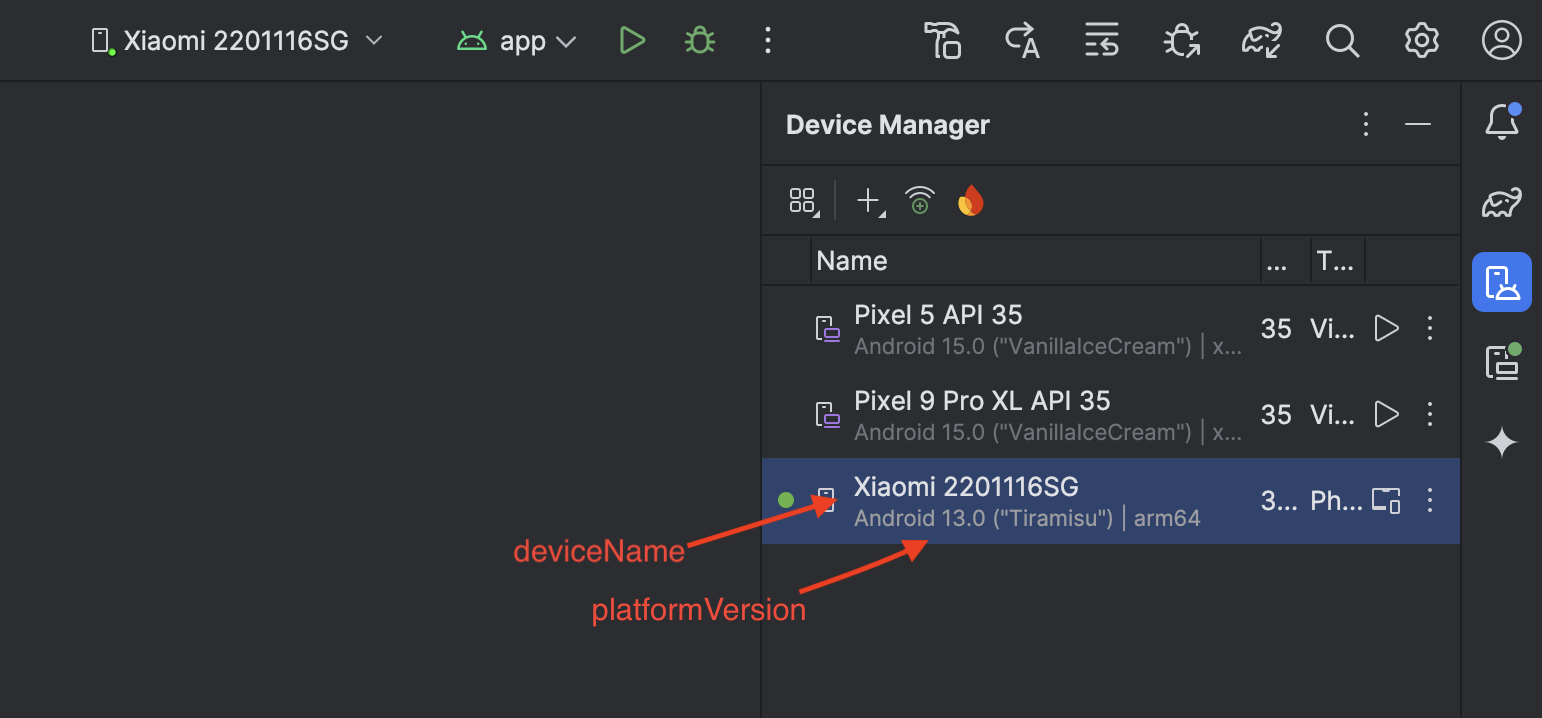
Task: Open the Firebase flame icon in Device Manager
Action: (971, 201)
